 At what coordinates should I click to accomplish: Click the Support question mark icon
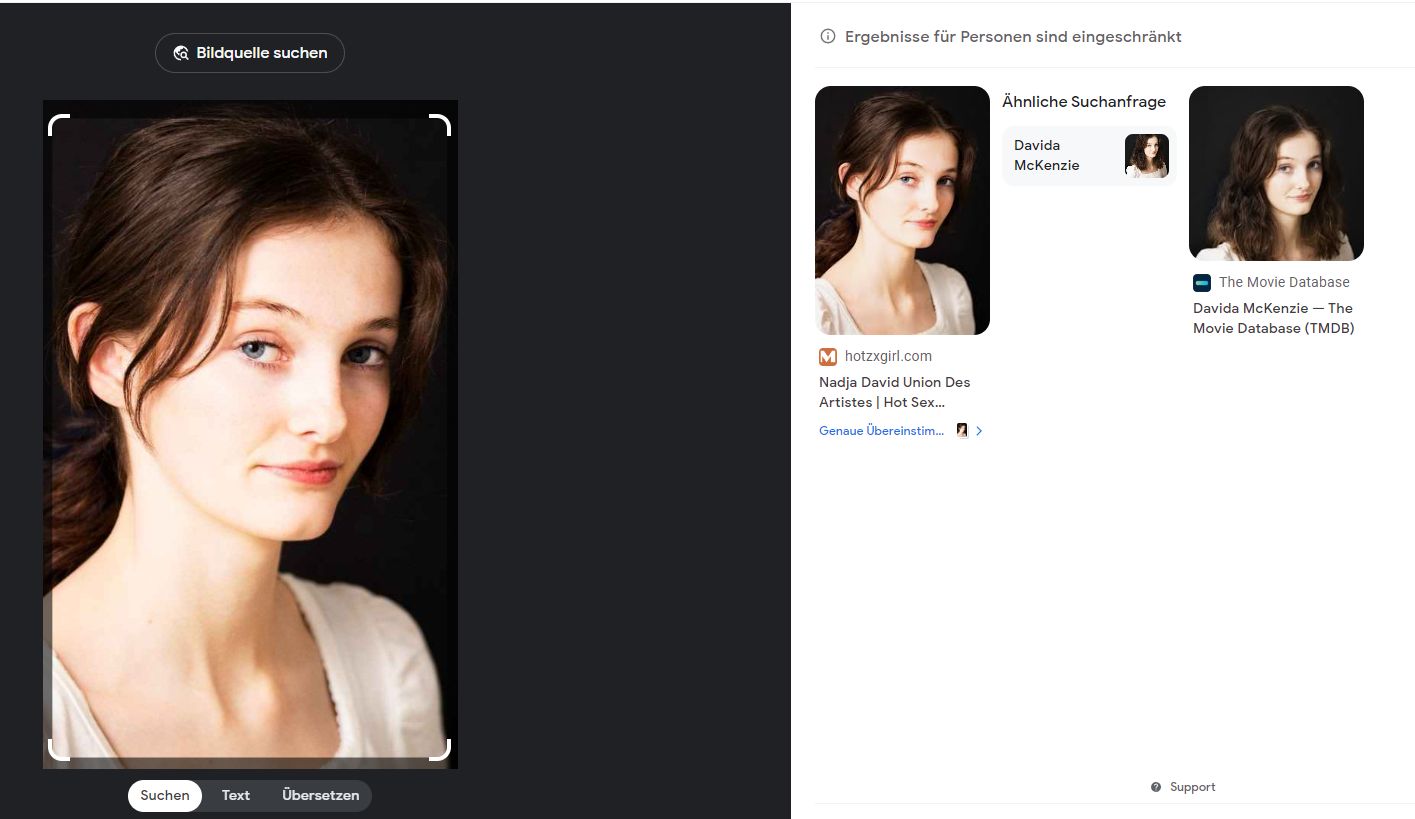(x=1156, y=787)
